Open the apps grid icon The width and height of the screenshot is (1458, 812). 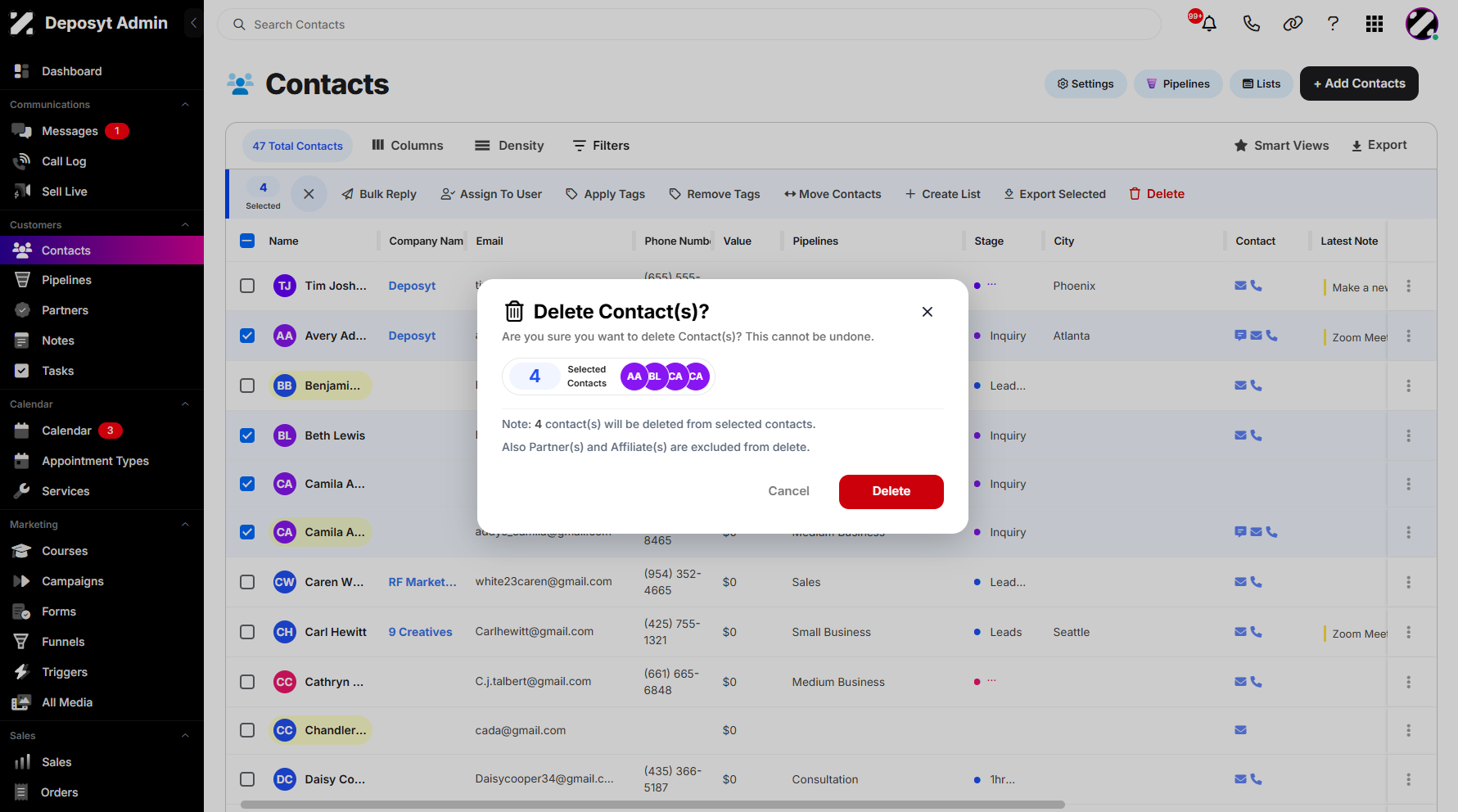tap(1374, 24)
